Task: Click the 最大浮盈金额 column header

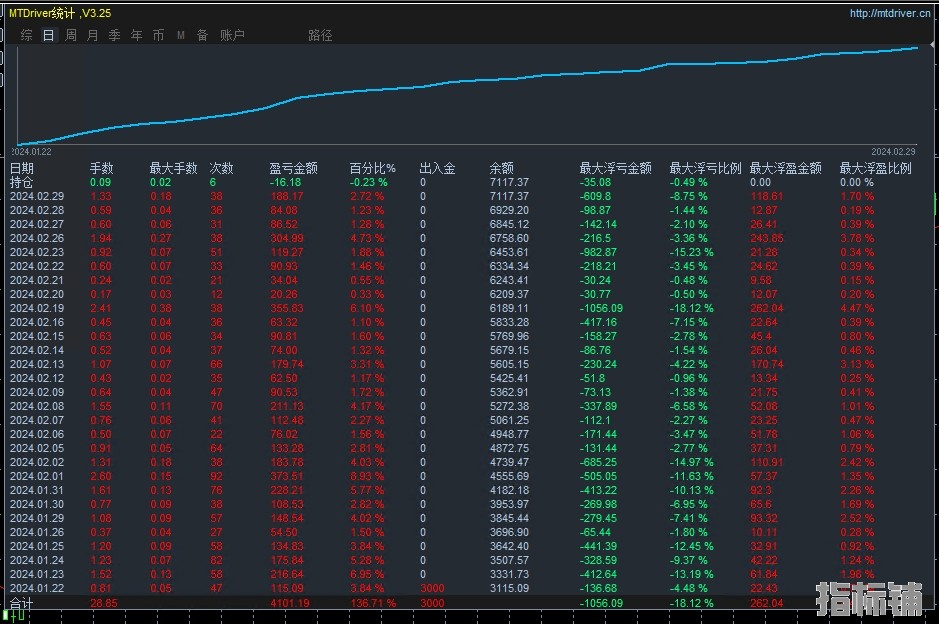Action: [786, 168]
